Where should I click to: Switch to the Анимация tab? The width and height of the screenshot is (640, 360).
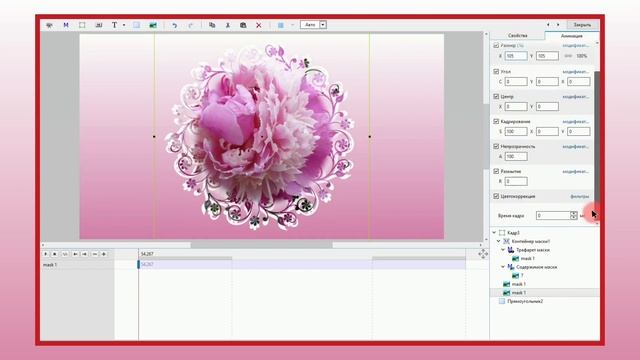click(x=571, y=36)
